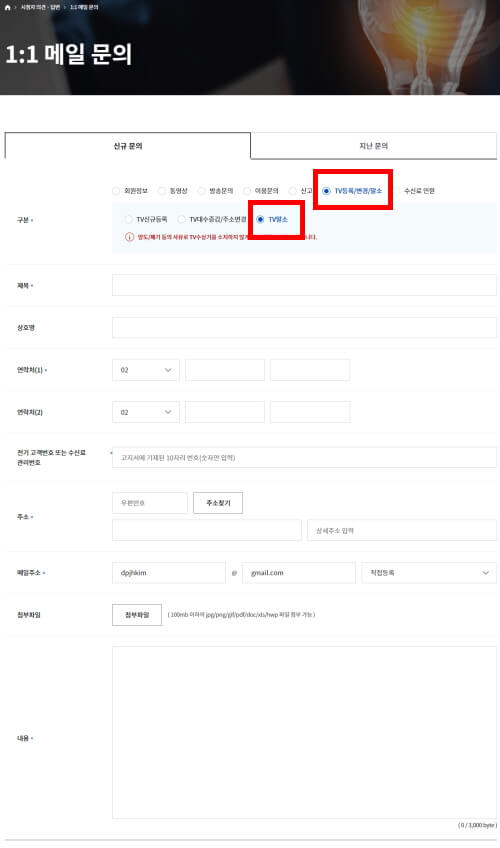Click the middle number field of 연락처(1)

pyautogui.click(x=225, y=370)
